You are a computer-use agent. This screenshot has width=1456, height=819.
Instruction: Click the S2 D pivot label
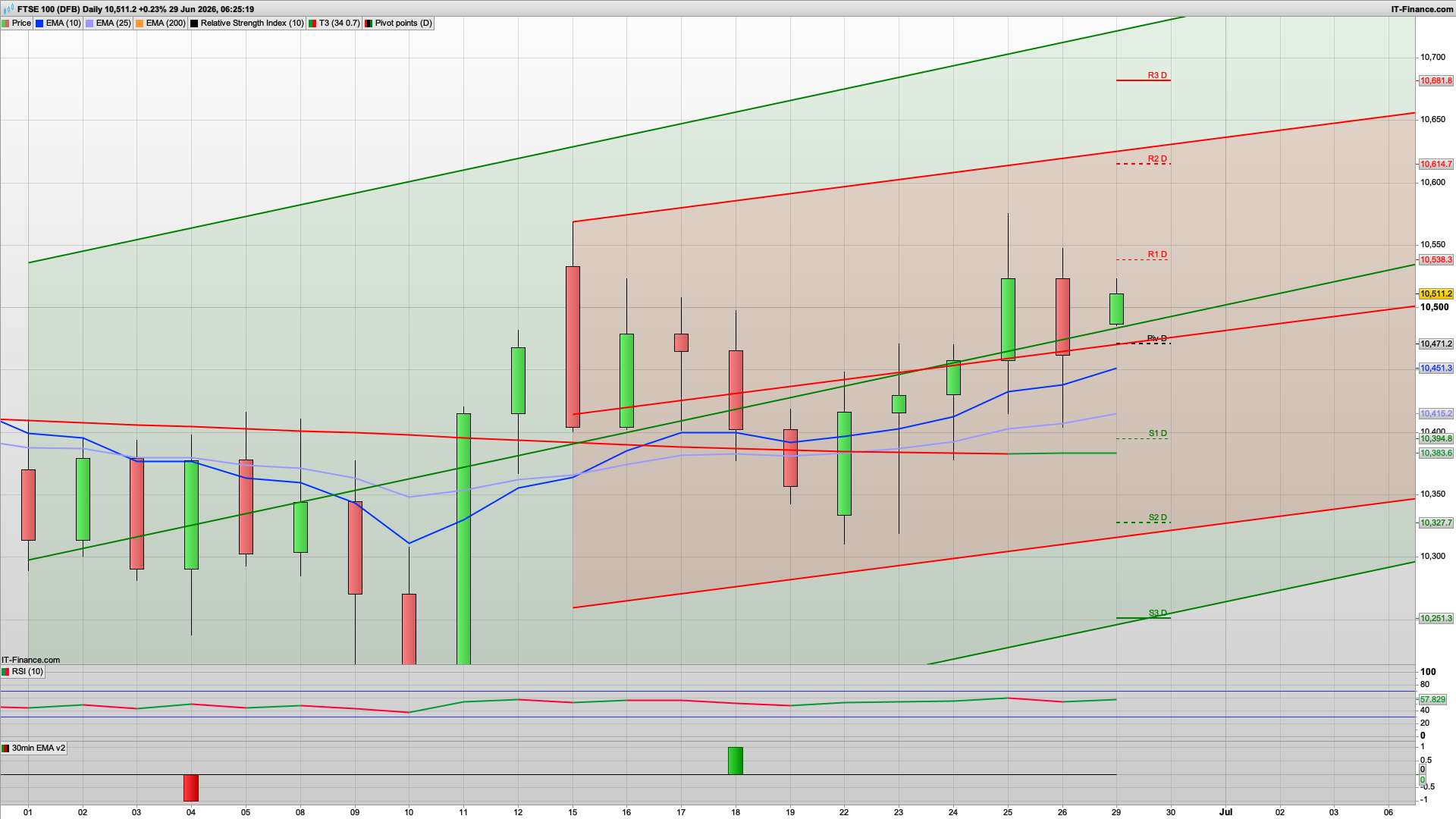pyautogui.click(x=1157, y=518)
